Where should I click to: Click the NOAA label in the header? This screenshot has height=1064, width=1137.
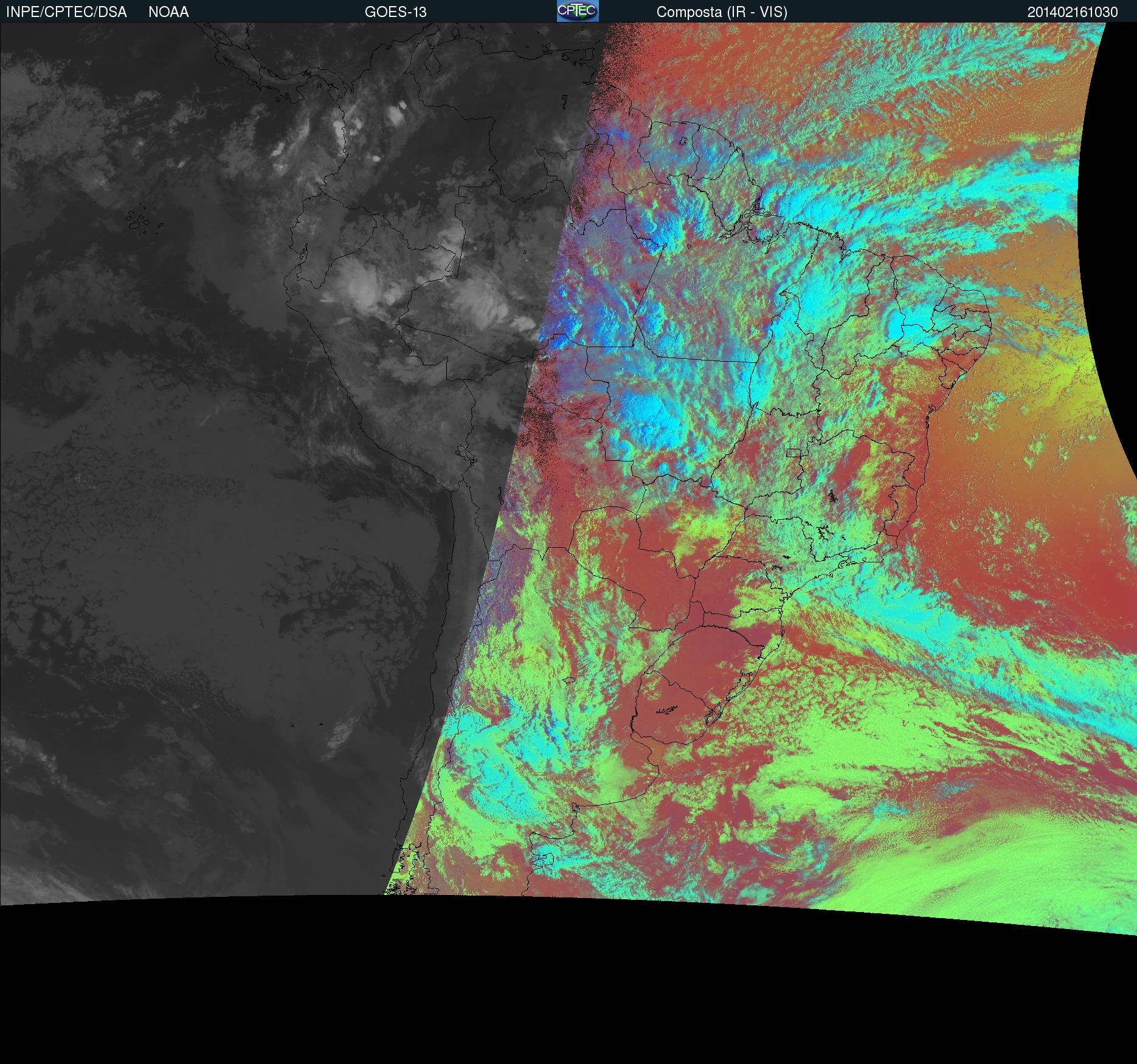168,12
